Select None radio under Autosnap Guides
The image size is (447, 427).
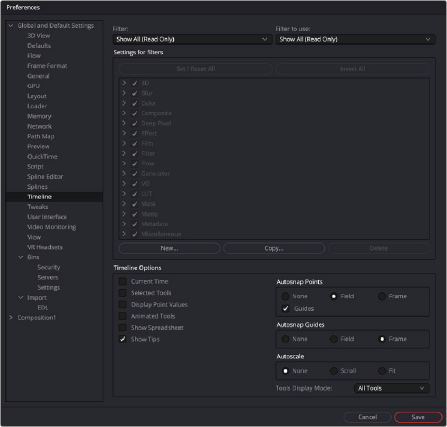(286, 339)
